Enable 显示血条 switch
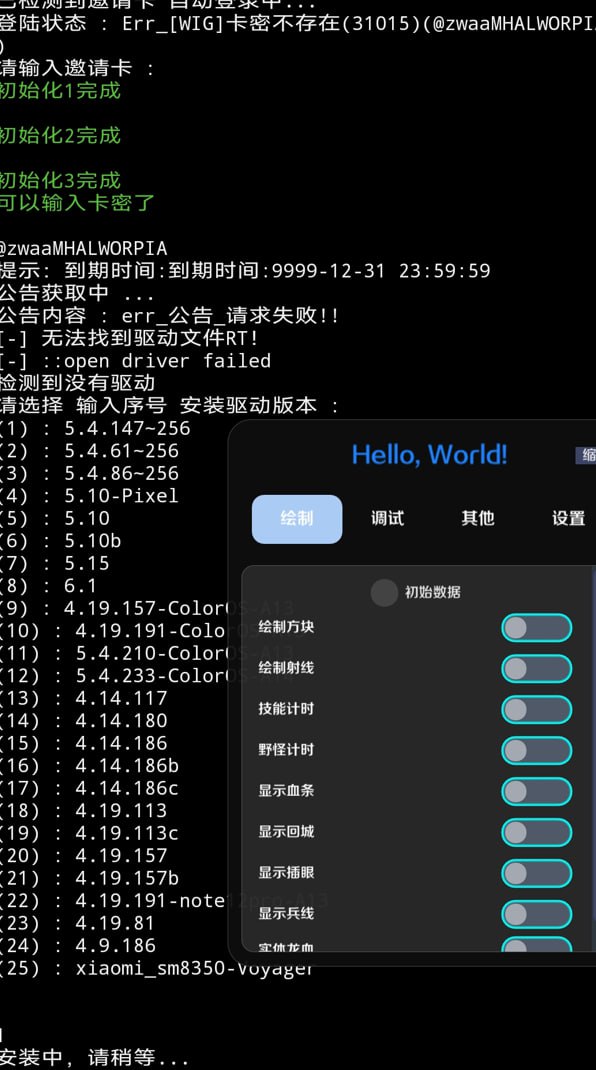 click(x=537, y=792)
